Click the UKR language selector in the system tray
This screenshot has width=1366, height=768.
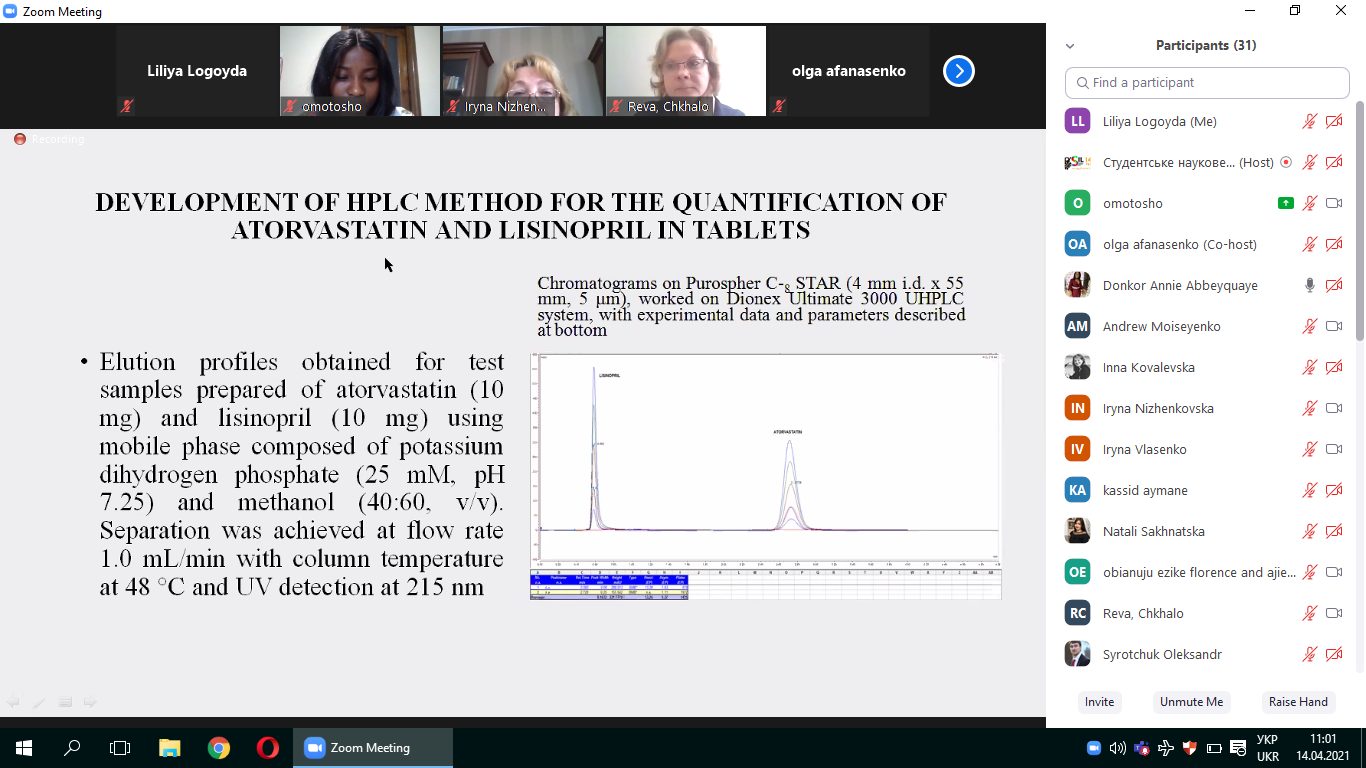tap(1267, 748)
